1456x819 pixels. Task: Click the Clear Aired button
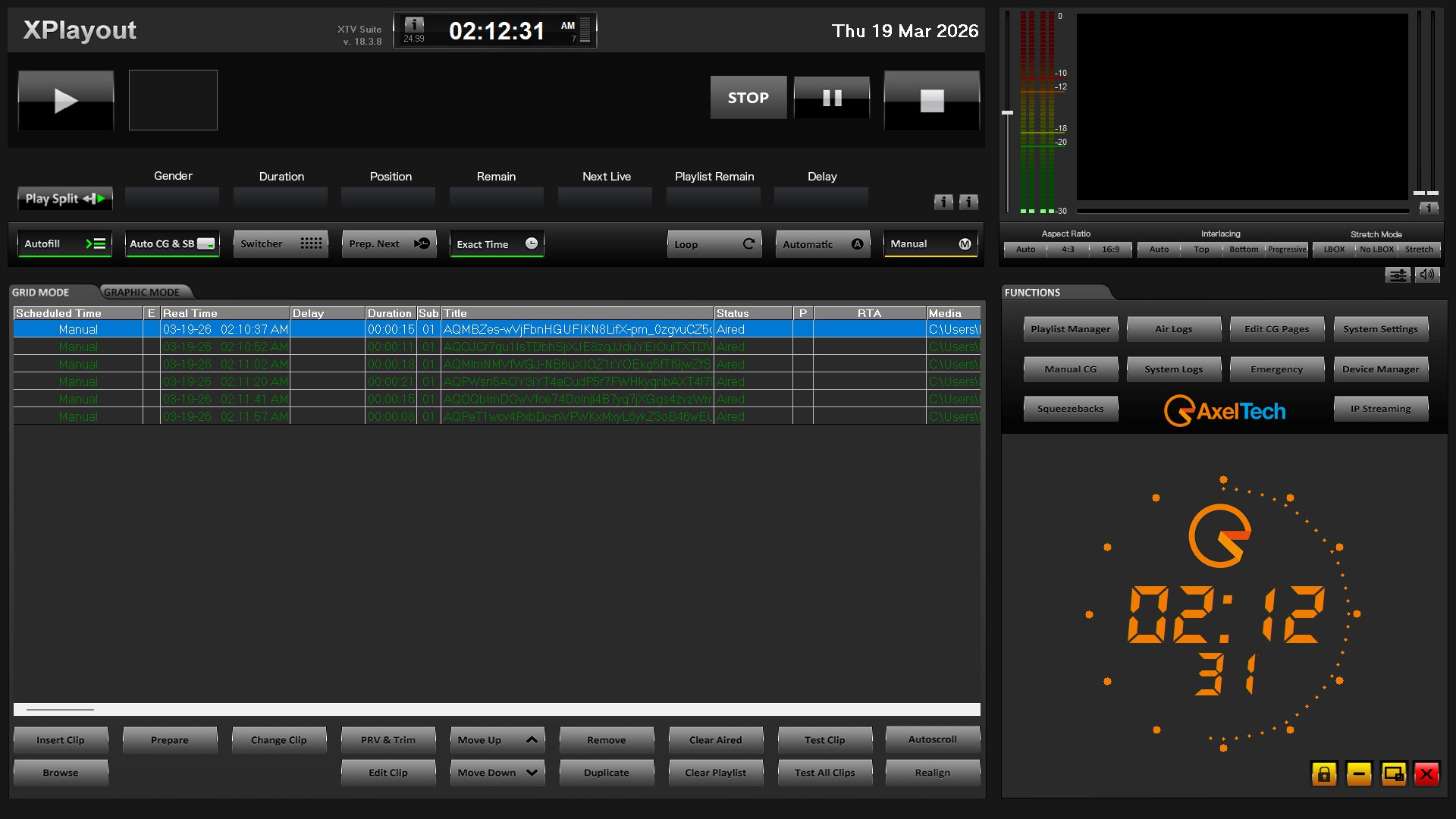[x=715, y=740]
